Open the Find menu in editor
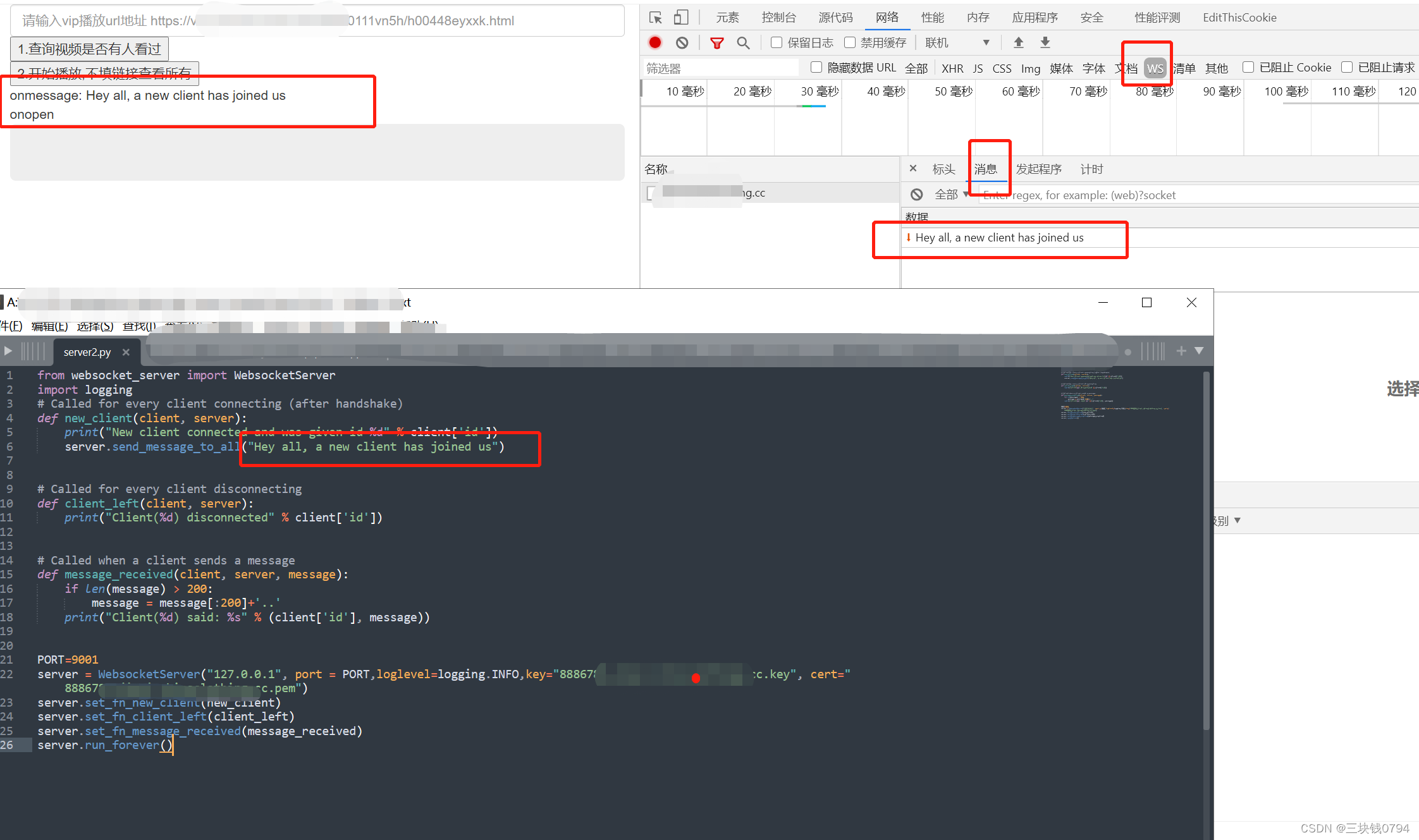1419x840 pixels. 139,326
